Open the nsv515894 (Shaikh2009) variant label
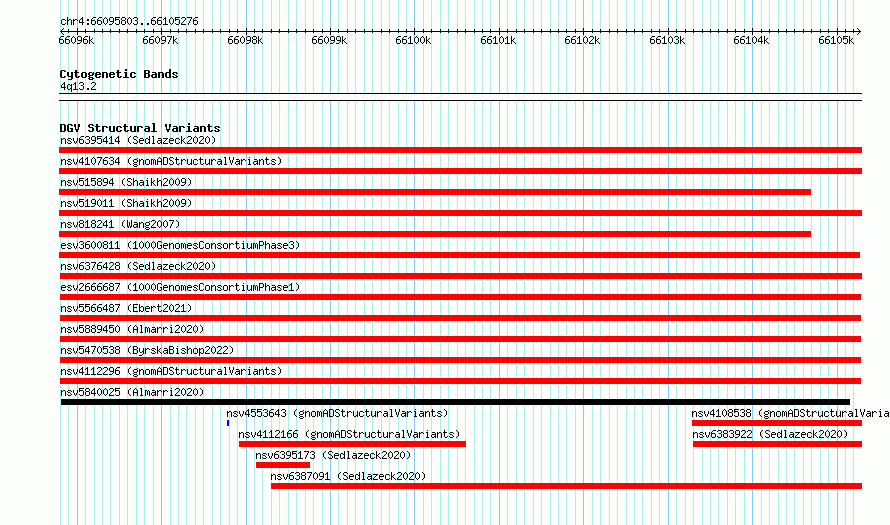Screen dimensions: 890x525 (126, 182)
